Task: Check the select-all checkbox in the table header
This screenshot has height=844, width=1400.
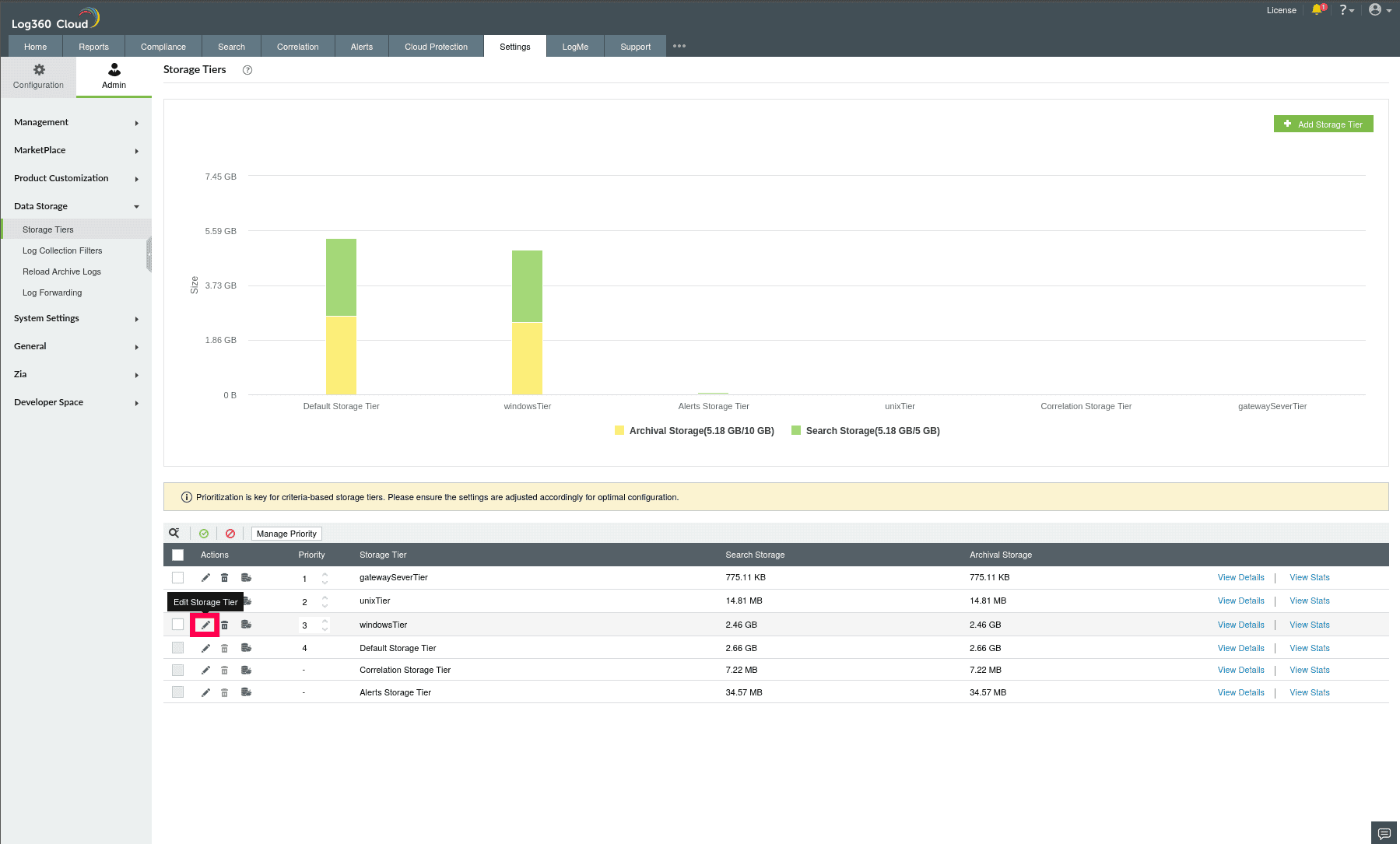Action: pos(177,555)
